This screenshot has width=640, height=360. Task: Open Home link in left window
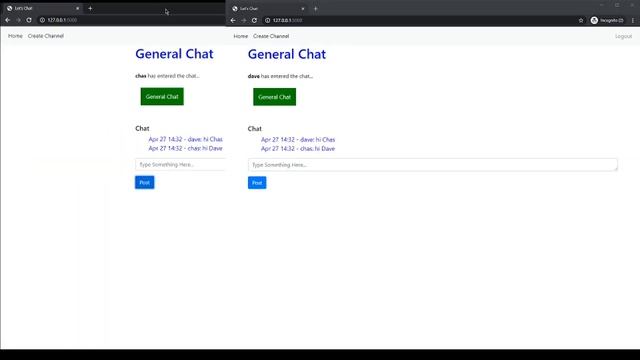pos(15,36)
